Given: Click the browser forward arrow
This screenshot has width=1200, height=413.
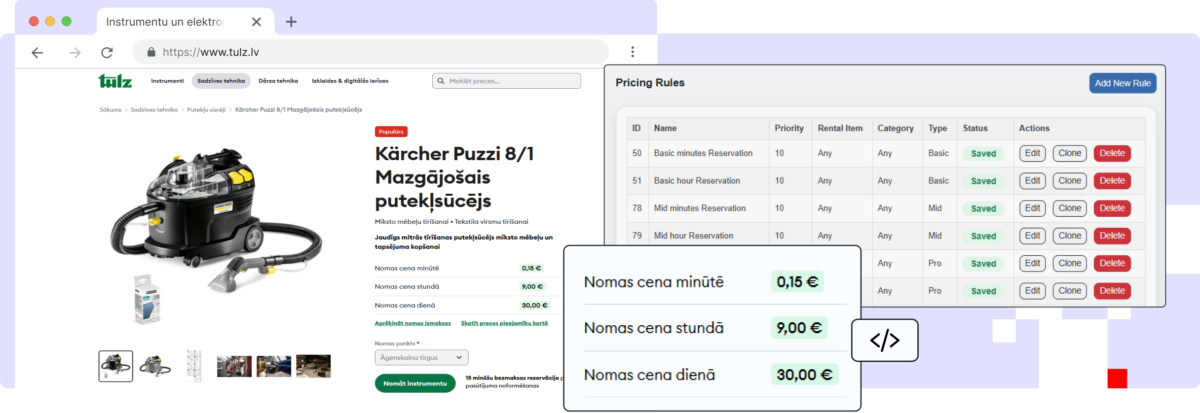Looking at the screenshot, I should coord(73,52).
